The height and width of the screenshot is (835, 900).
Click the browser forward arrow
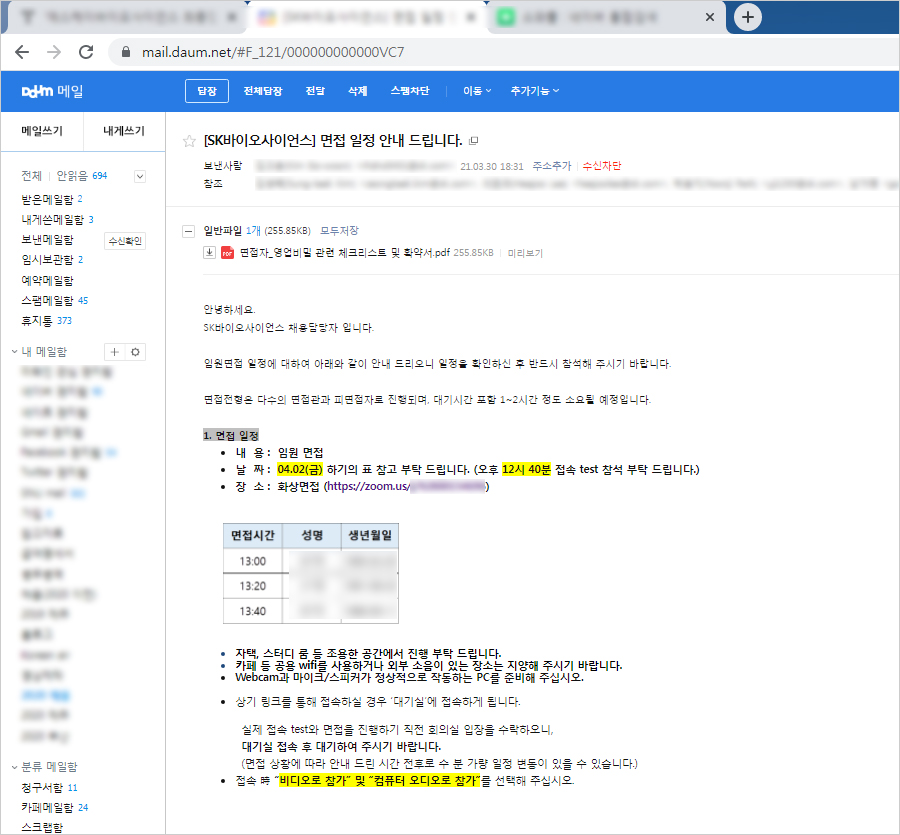[54, 52]
